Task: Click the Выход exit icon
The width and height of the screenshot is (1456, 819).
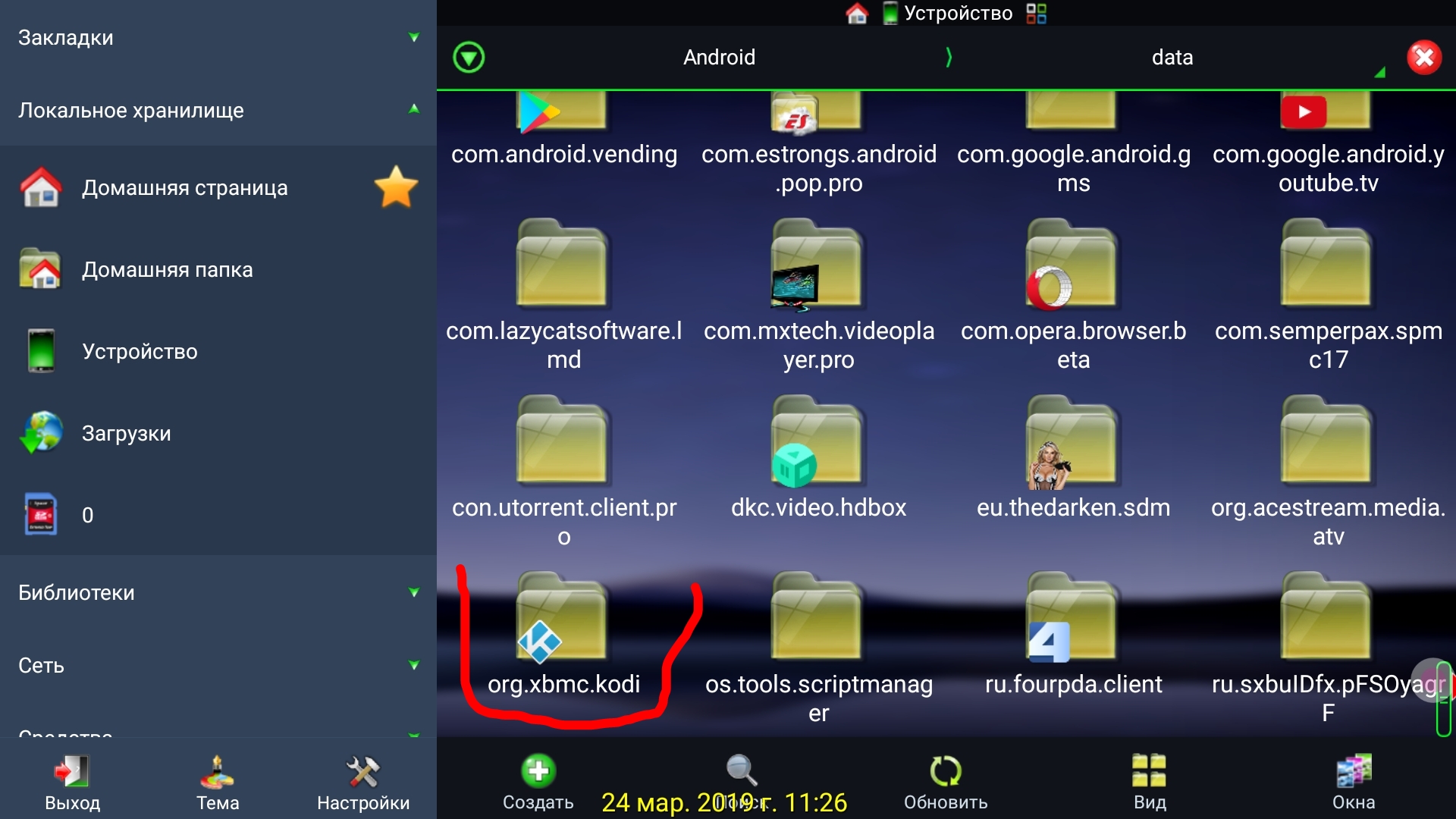Action: (x=72, y=772)
